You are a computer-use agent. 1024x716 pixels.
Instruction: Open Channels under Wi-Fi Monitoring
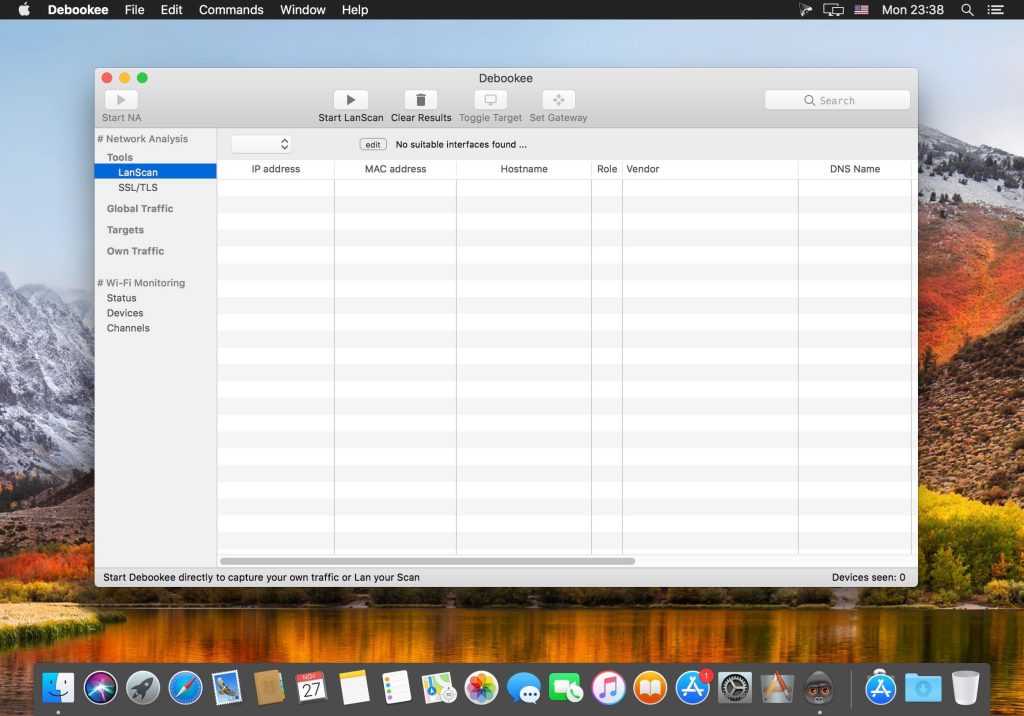click(128, 328)
